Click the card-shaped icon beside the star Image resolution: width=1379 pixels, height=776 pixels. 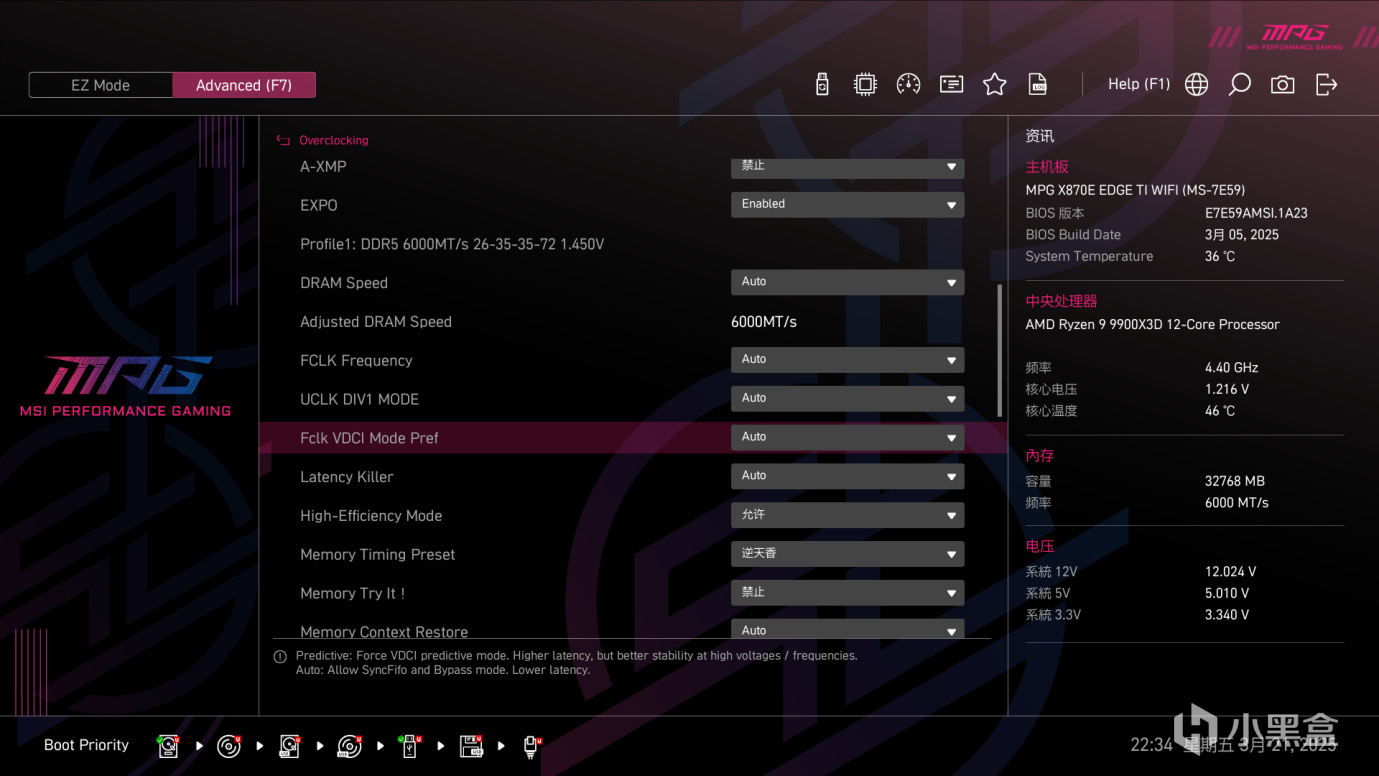coord(951,85)
